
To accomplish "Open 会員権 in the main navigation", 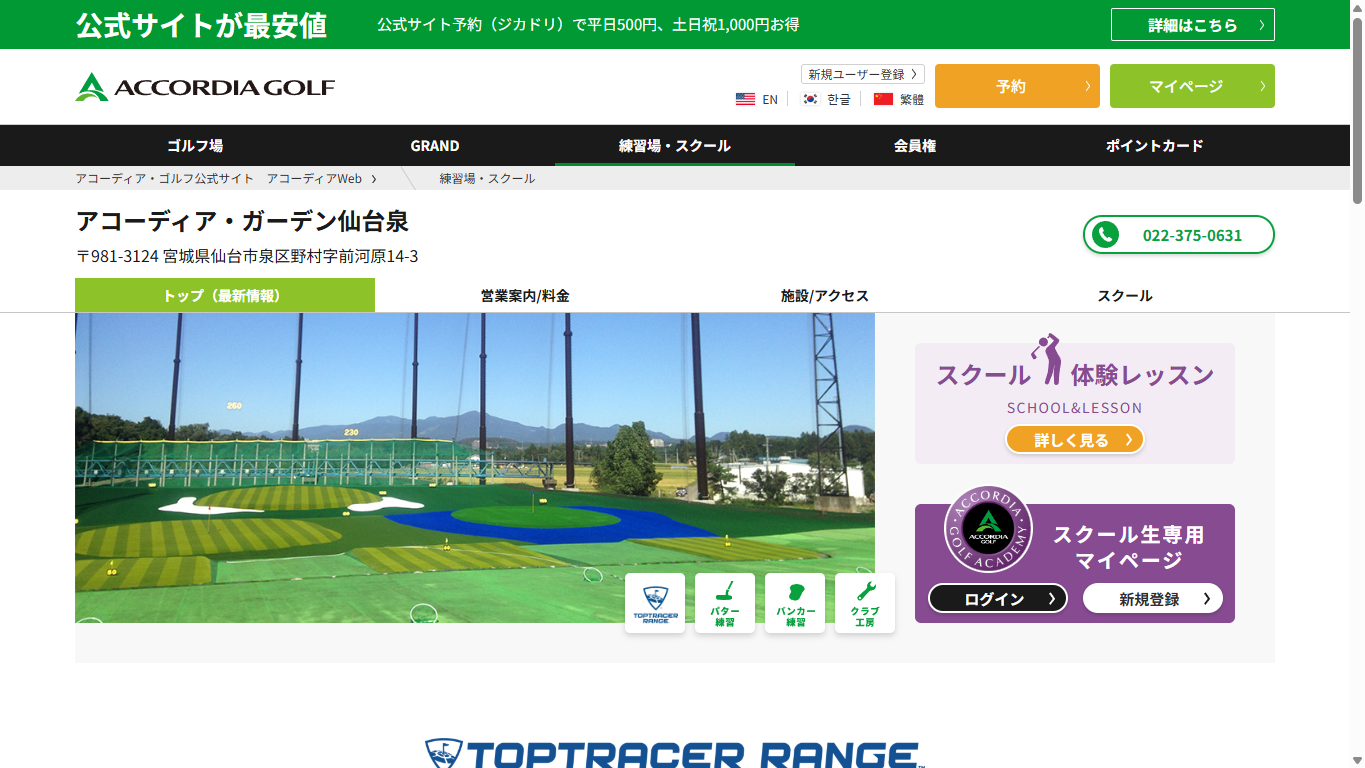I will (x=915, y=145).
